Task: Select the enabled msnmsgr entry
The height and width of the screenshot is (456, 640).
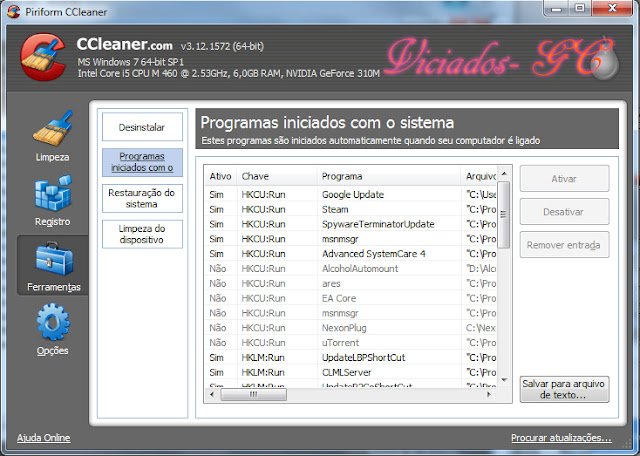Action: tap(351, 239)
